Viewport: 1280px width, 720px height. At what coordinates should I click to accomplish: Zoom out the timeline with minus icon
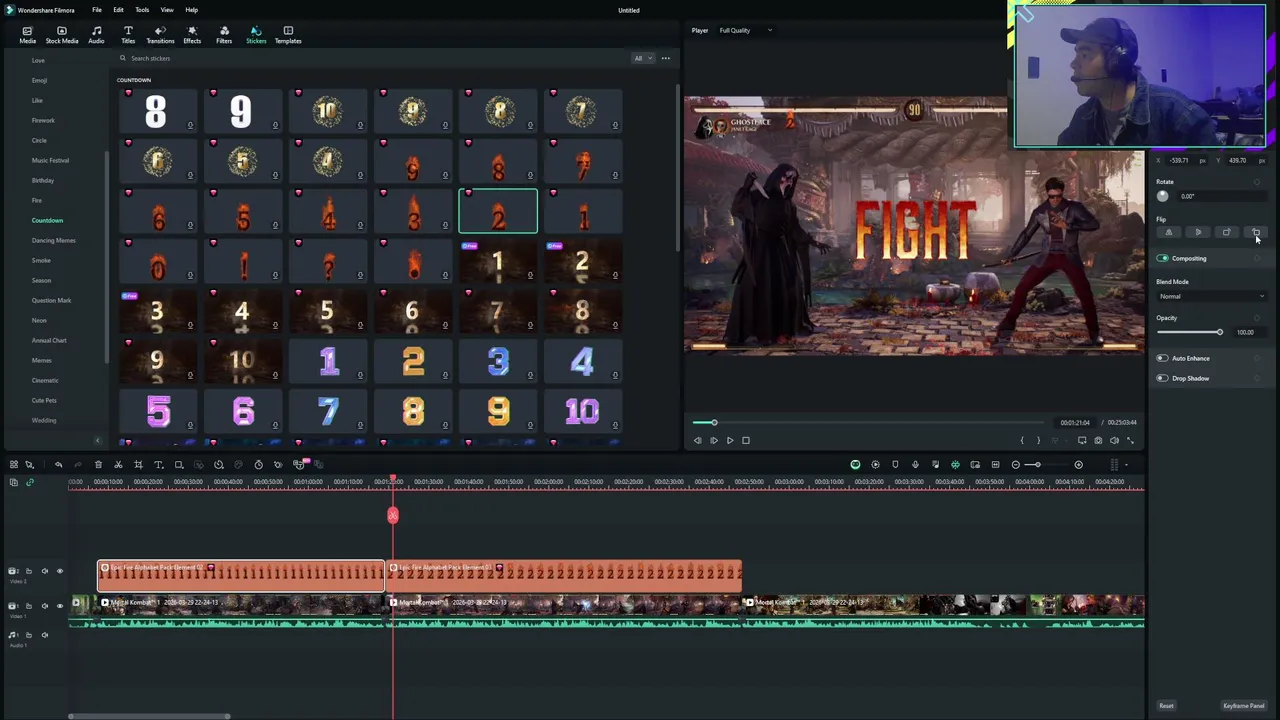coord(1016,464)
